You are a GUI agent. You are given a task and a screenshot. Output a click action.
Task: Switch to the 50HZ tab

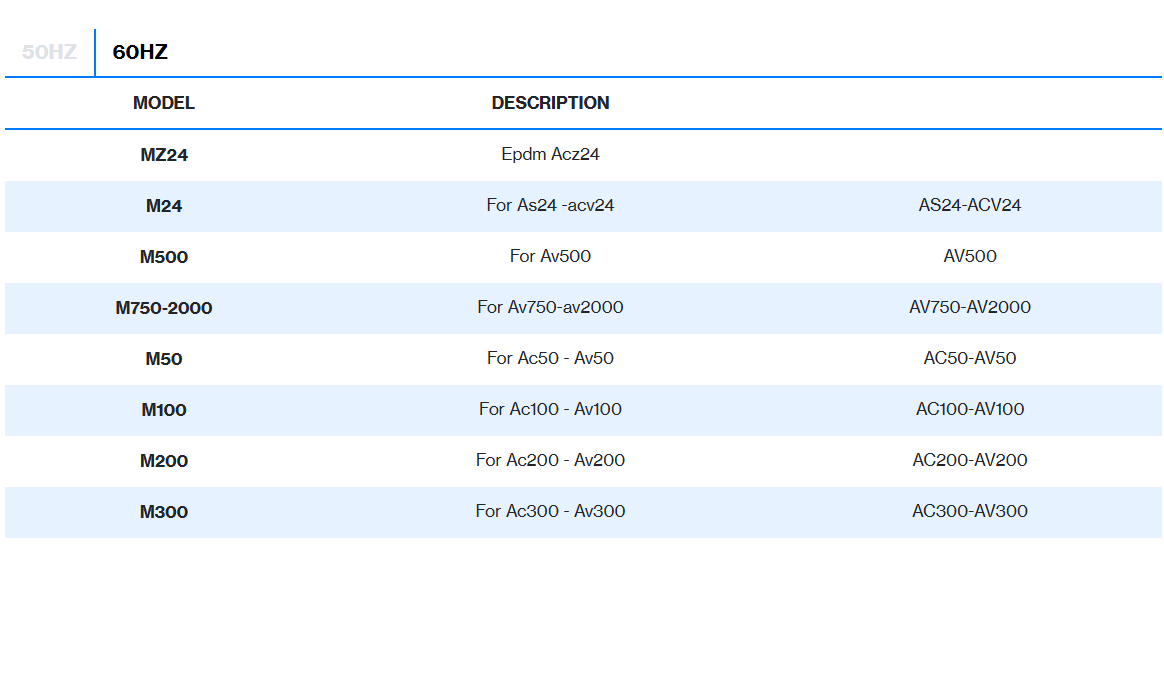[49, 53]
